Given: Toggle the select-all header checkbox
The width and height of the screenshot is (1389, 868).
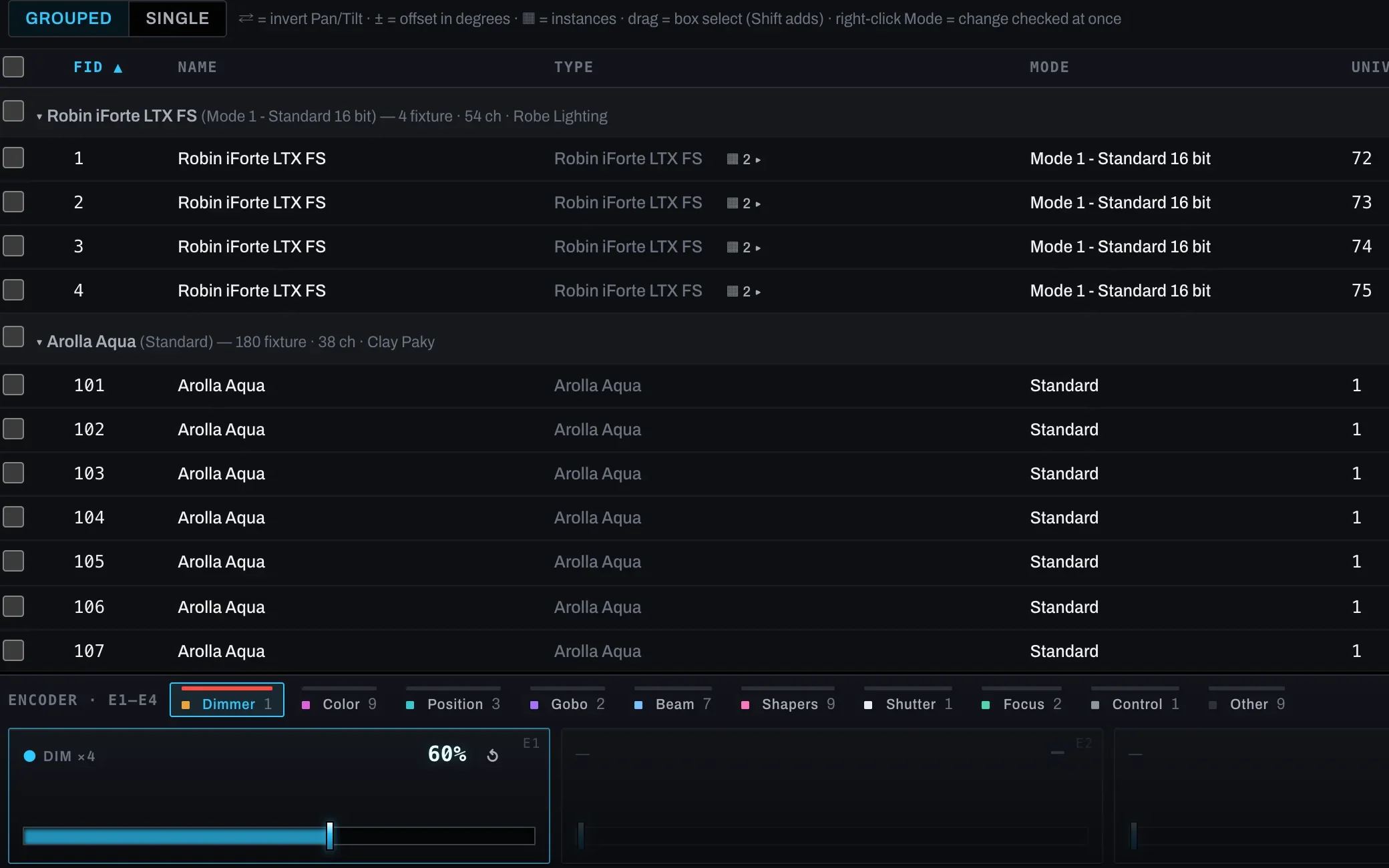Looking at the screenshot, I should click(x=13, y=67).
